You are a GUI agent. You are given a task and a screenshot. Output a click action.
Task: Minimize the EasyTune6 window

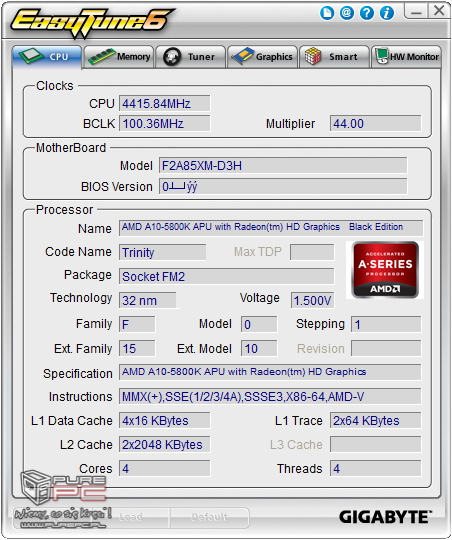click(x=416, y=11)
